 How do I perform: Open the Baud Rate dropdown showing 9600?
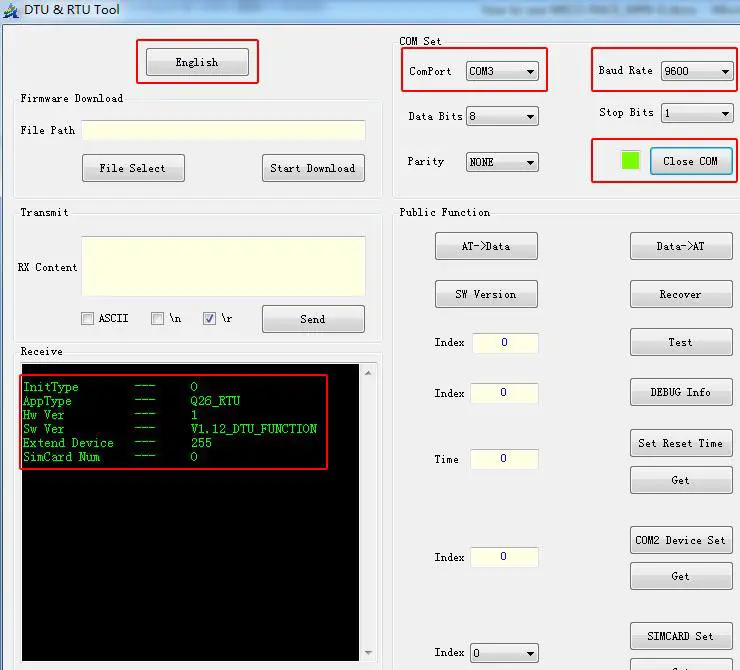pyautogui.click(x=697, y=71)
